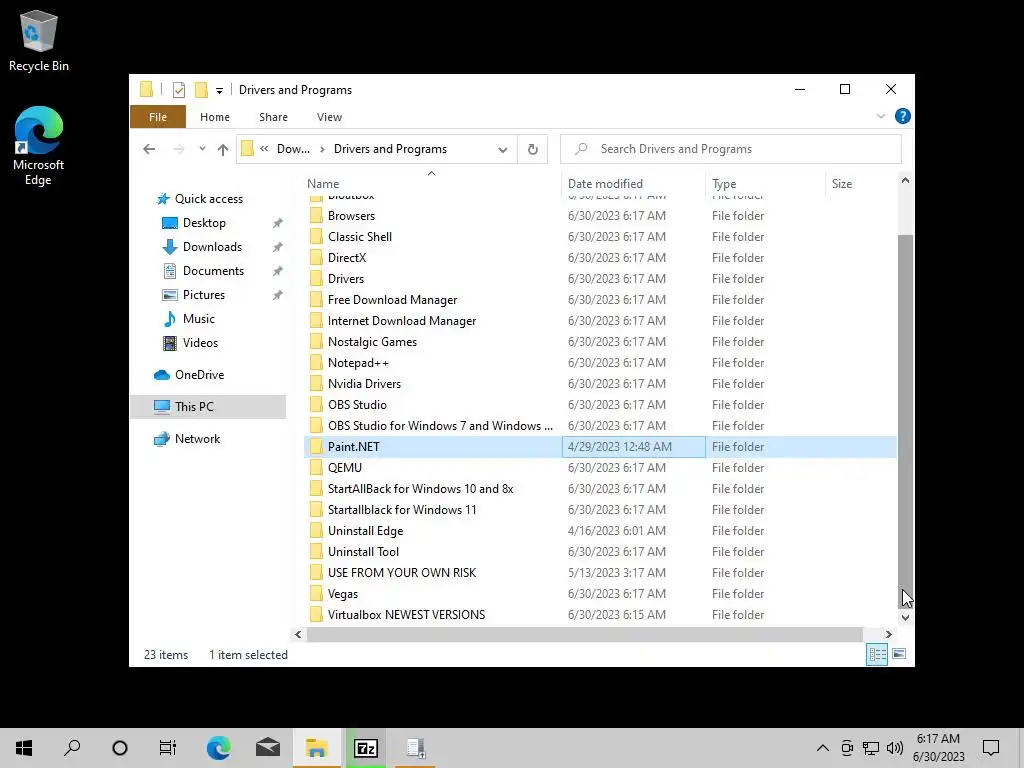Click the QEMU folder icon

[315, 468]
